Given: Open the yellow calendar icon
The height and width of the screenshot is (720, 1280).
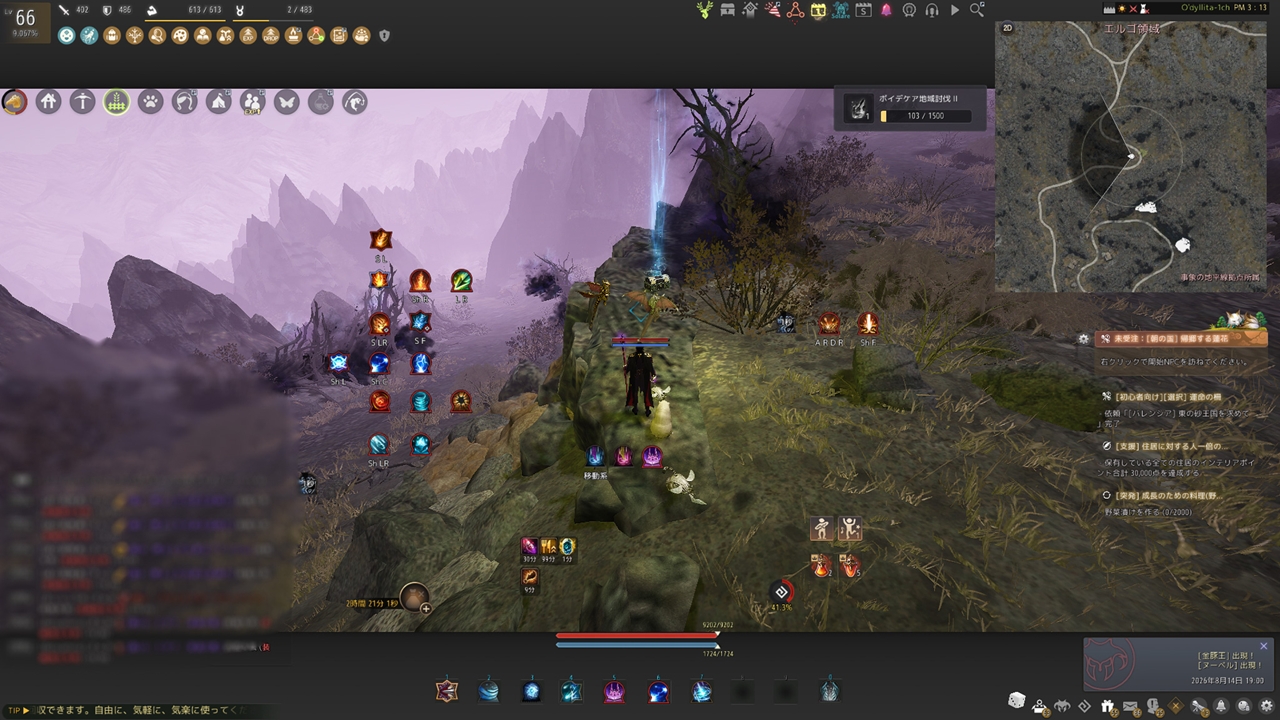Looking at the screenshot, I should tap(818, 10).
